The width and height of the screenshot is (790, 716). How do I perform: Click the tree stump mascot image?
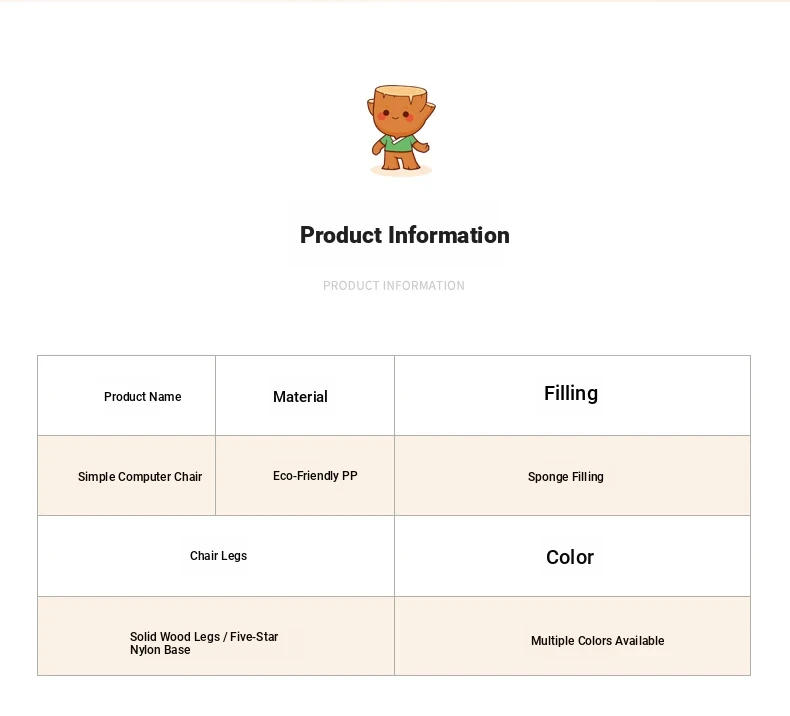401,131
